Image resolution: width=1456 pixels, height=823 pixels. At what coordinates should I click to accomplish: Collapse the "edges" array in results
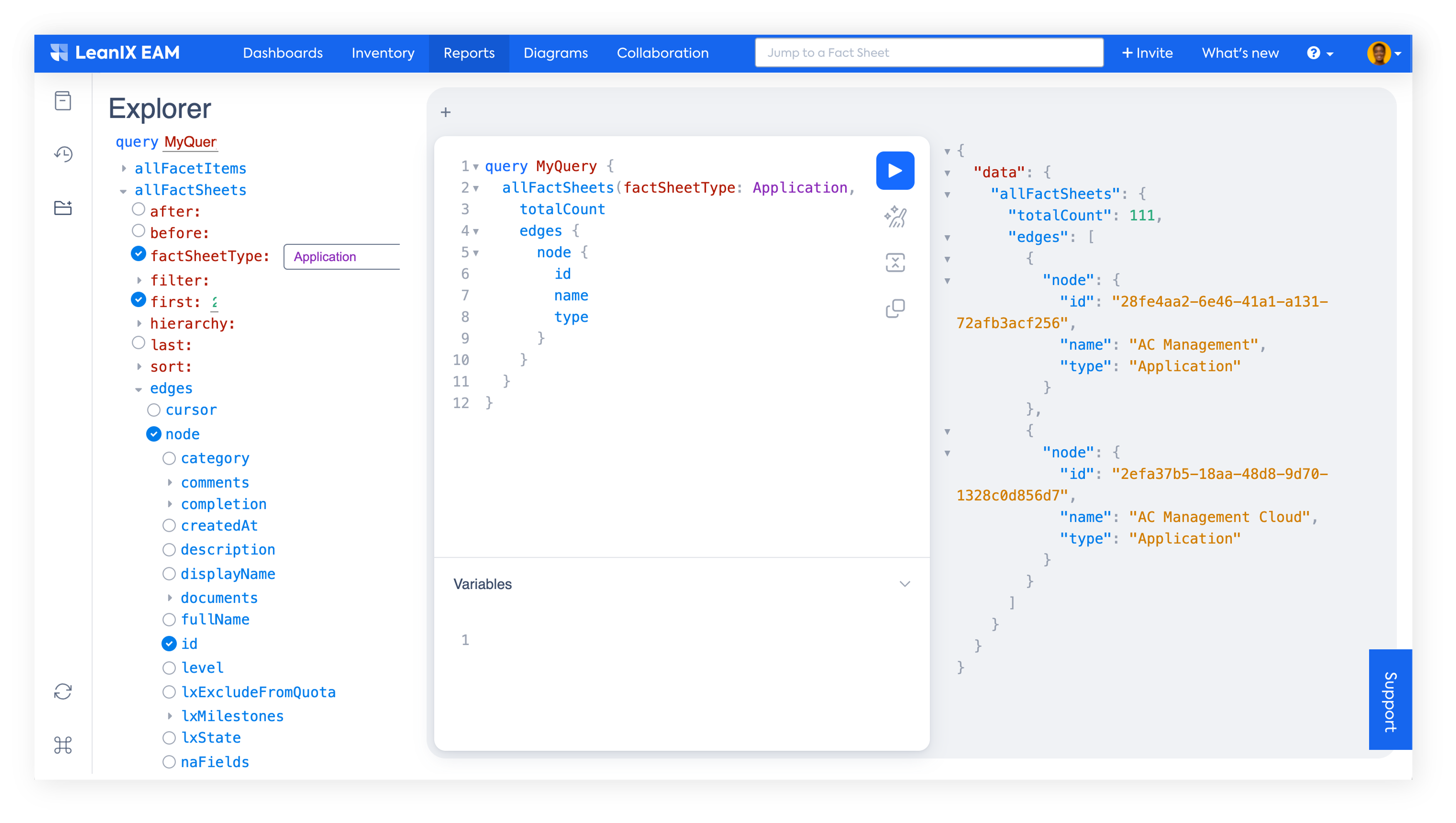[947, 238]
